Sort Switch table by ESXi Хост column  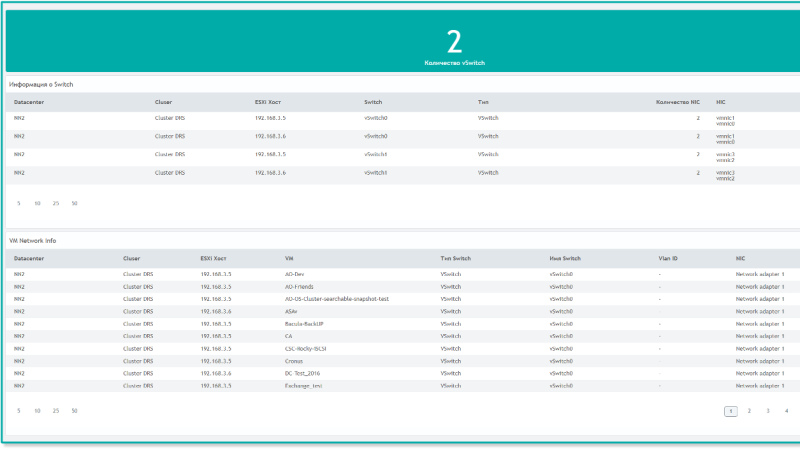[268, 102]
